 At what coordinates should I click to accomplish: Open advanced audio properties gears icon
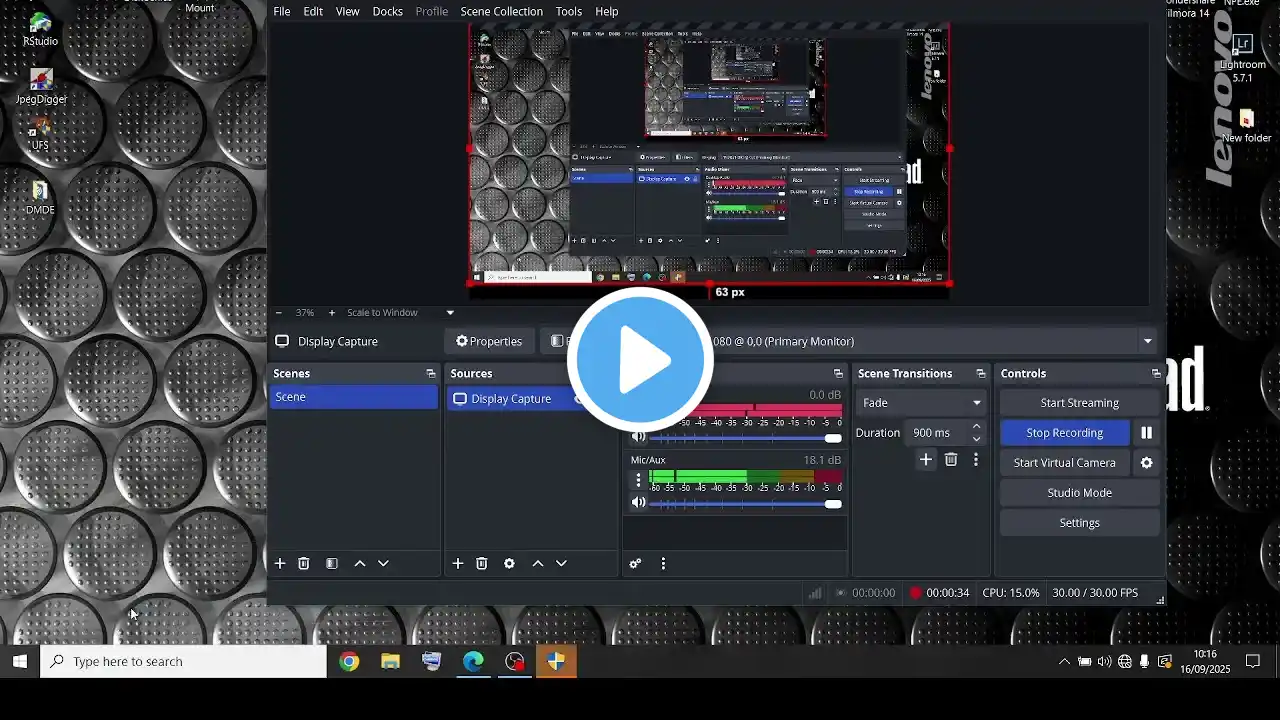[635, 564]
